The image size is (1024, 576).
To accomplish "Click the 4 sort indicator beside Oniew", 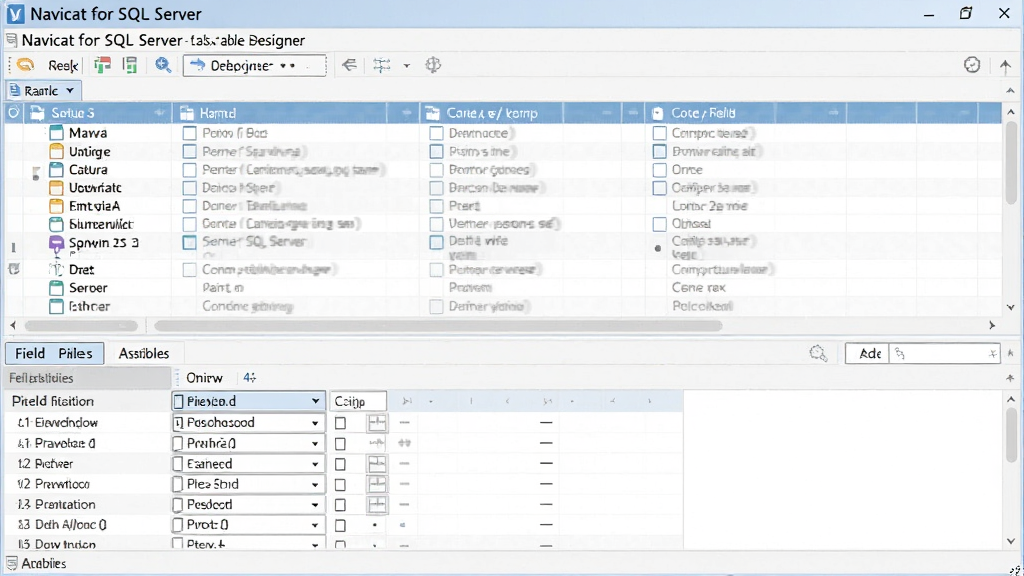I will [249, 377].
